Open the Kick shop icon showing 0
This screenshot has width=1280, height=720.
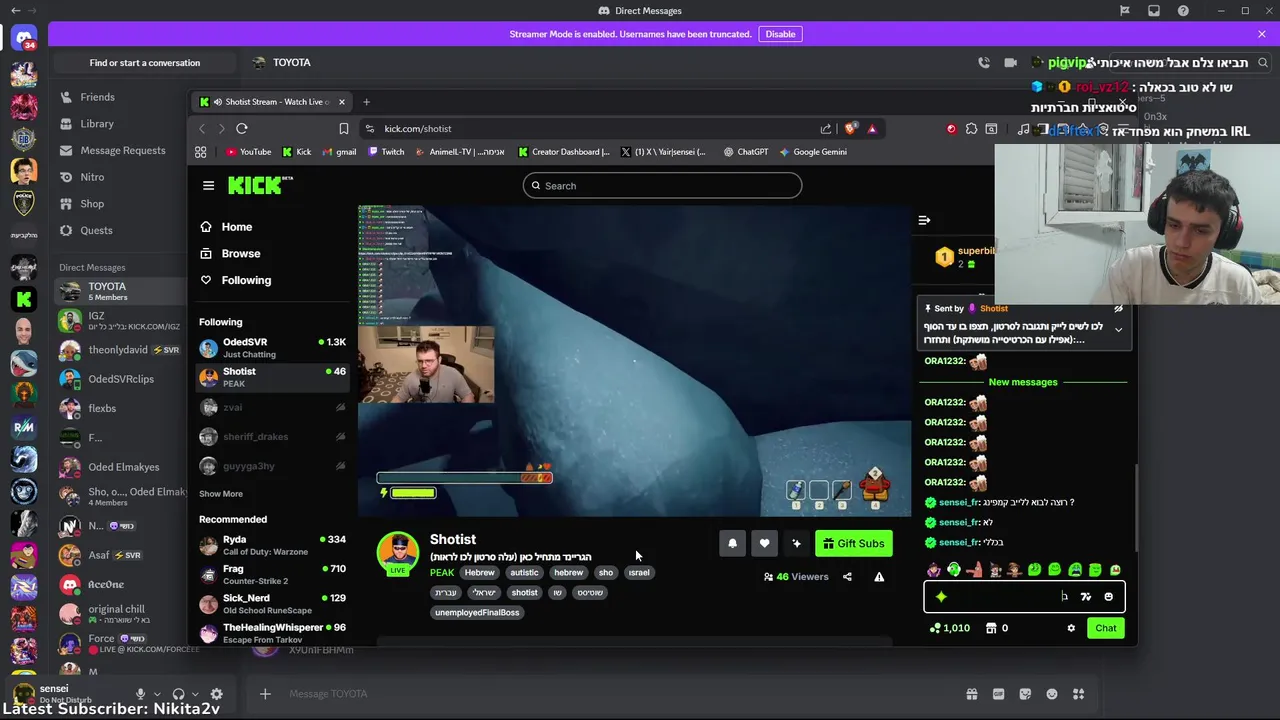997,628
